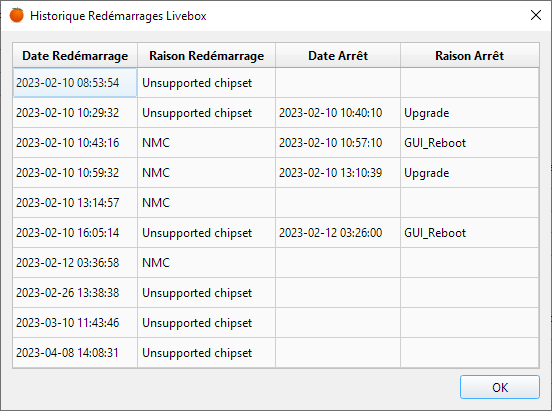
Task: Close the Historique Redémarrages Livebox dialog
Action: [535, 15]
